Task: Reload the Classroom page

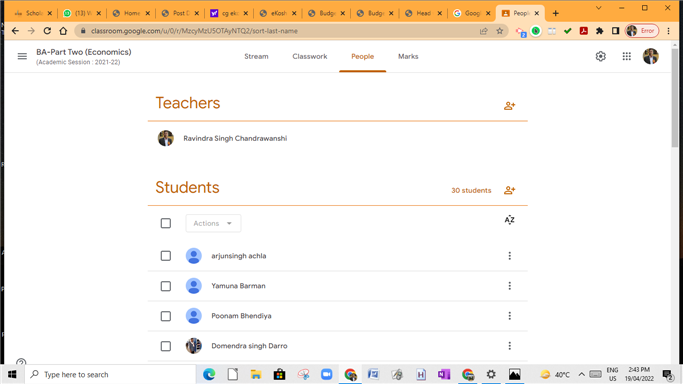Action: (47, 31)
